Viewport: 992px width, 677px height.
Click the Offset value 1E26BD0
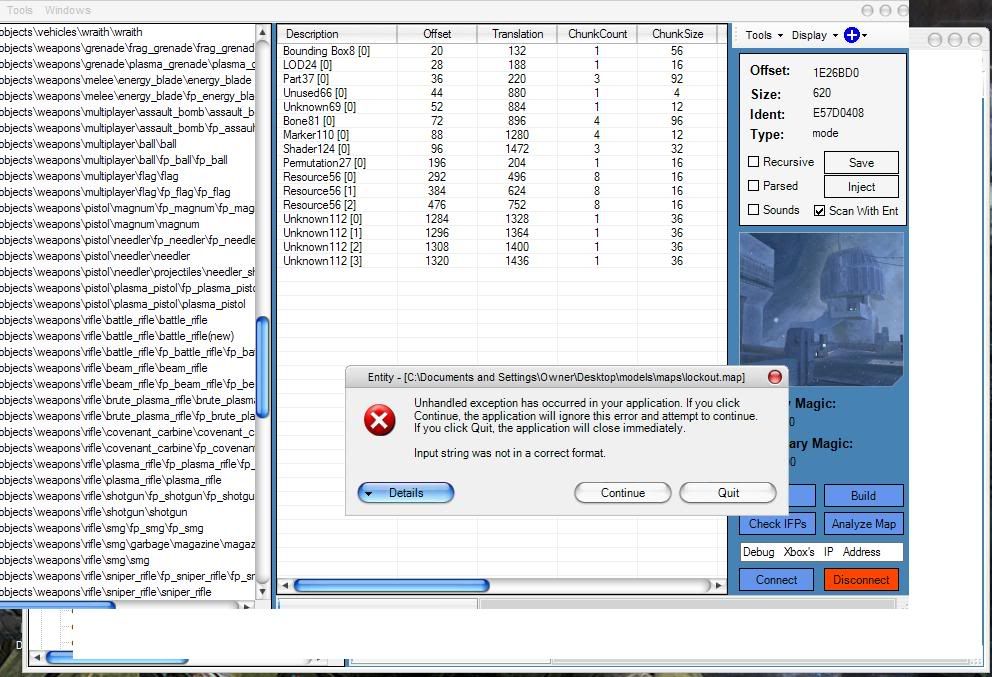click(836, 73)
